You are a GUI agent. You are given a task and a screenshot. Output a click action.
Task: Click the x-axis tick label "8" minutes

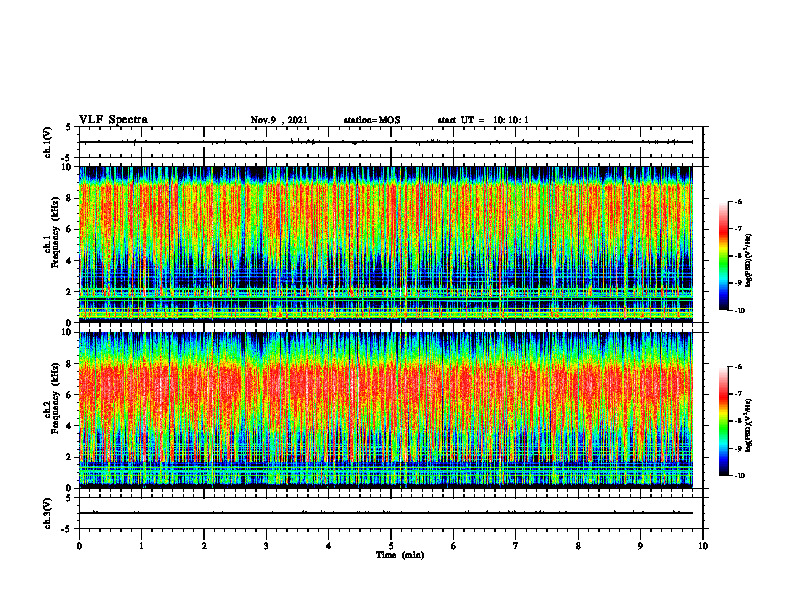578,546
